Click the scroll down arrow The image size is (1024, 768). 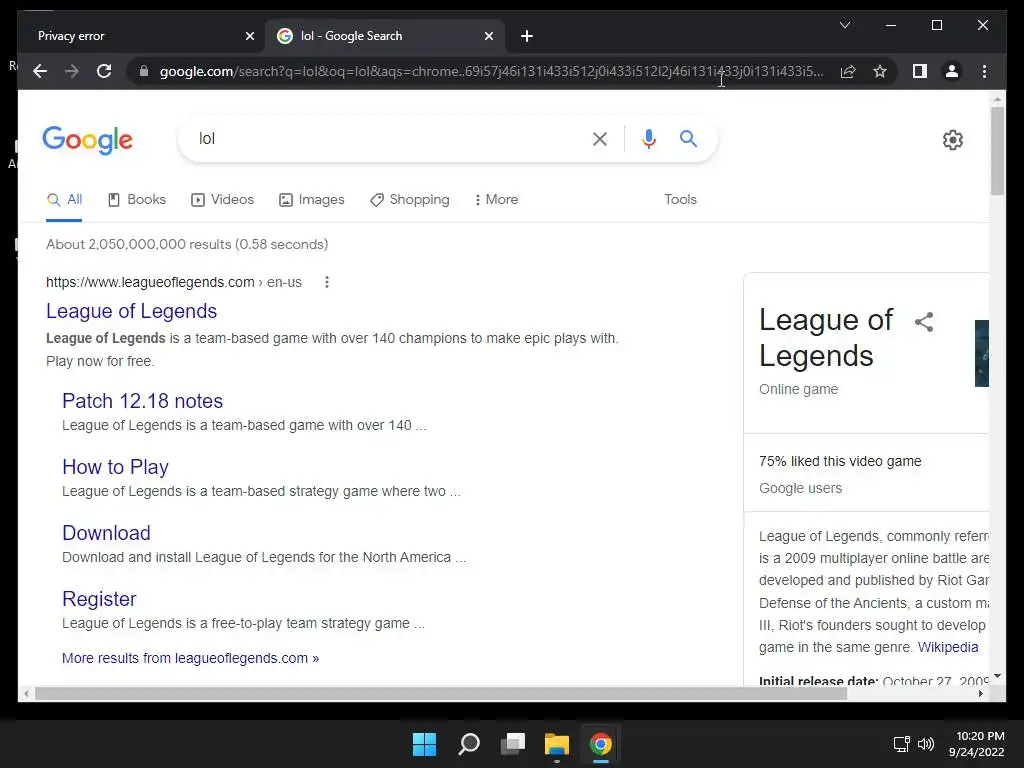pyautogui.click(x=997, y=676)
